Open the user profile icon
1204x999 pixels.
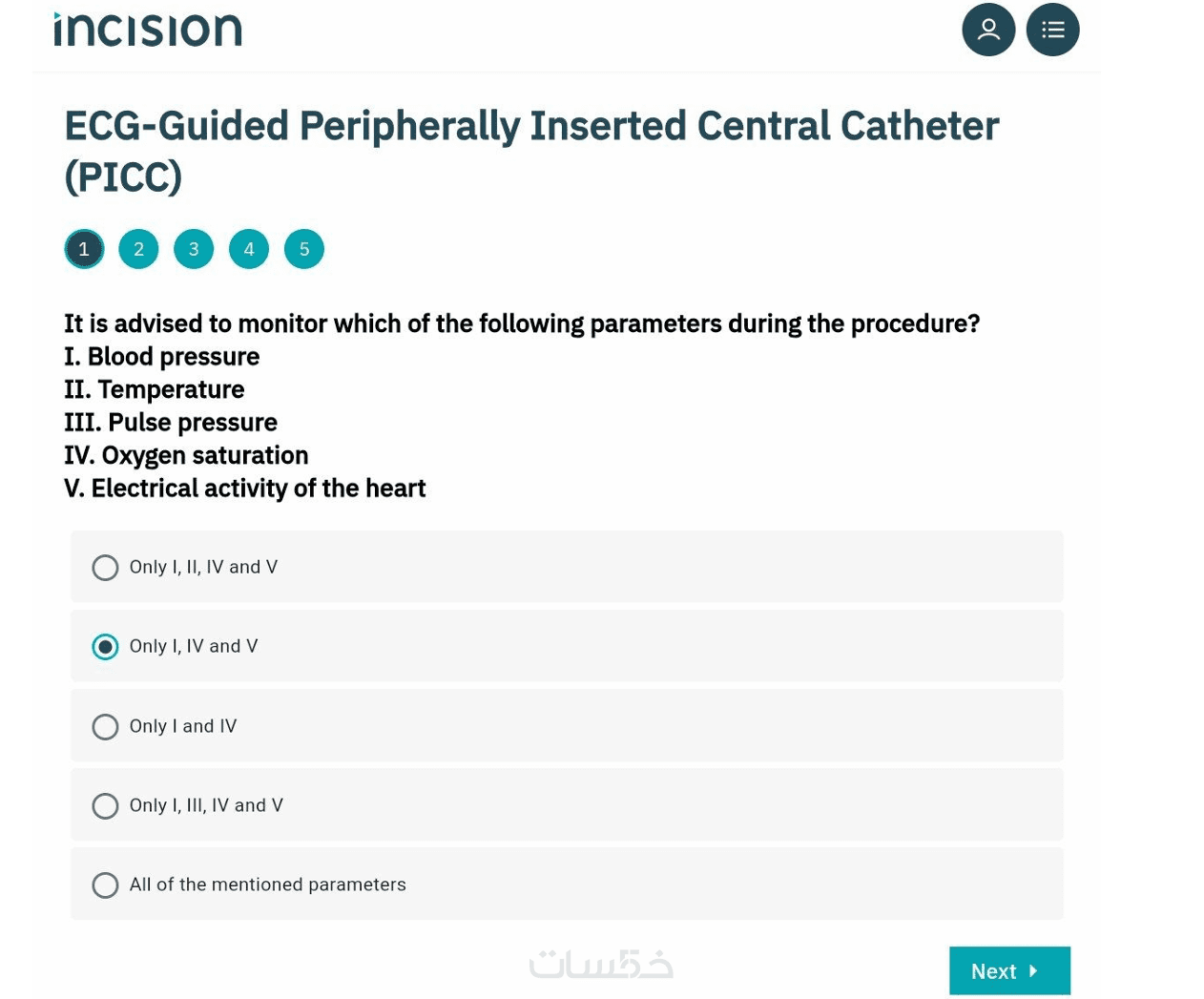(988, 30)
